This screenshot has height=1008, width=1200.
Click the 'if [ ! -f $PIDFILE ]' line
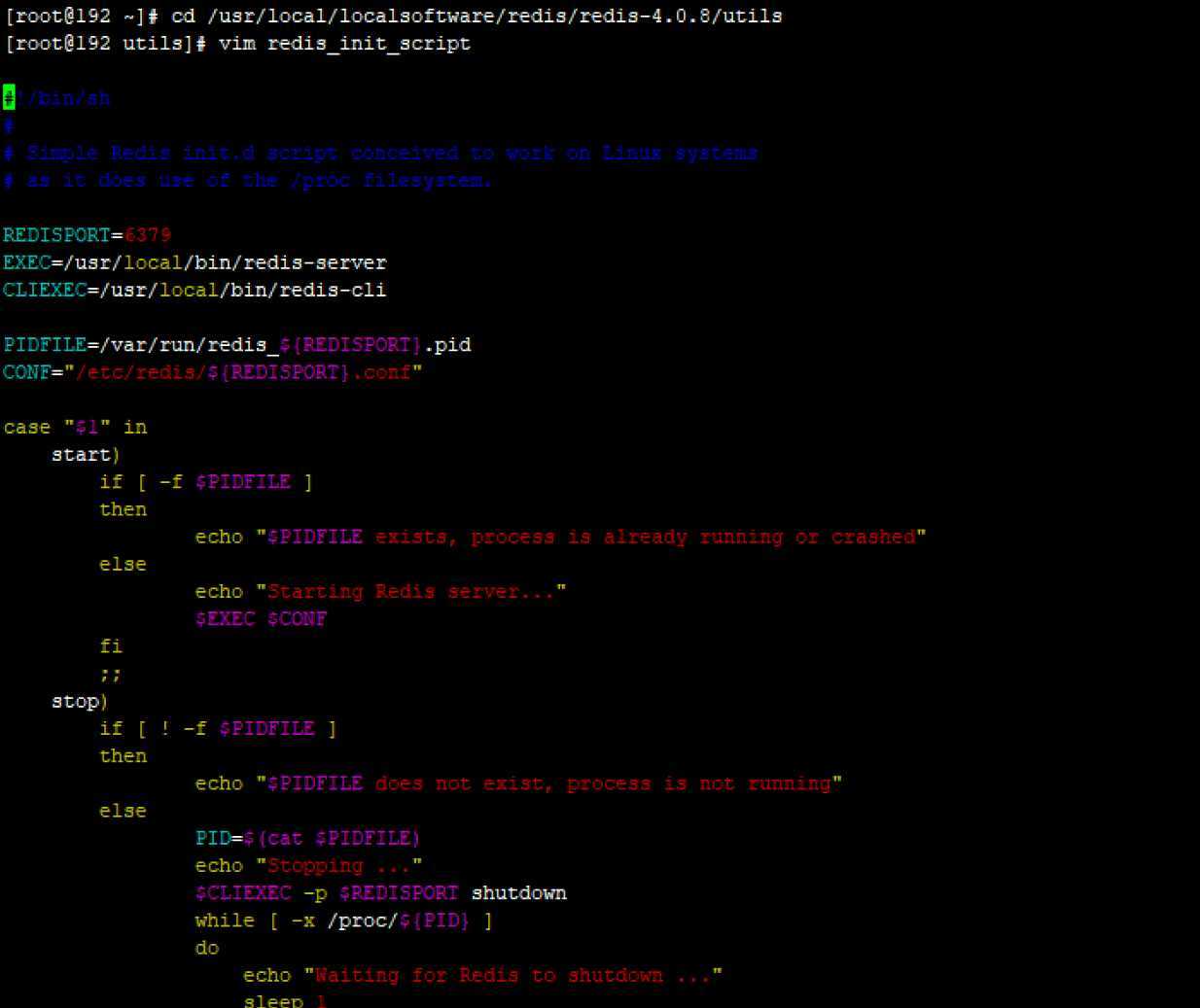[218, 728]
